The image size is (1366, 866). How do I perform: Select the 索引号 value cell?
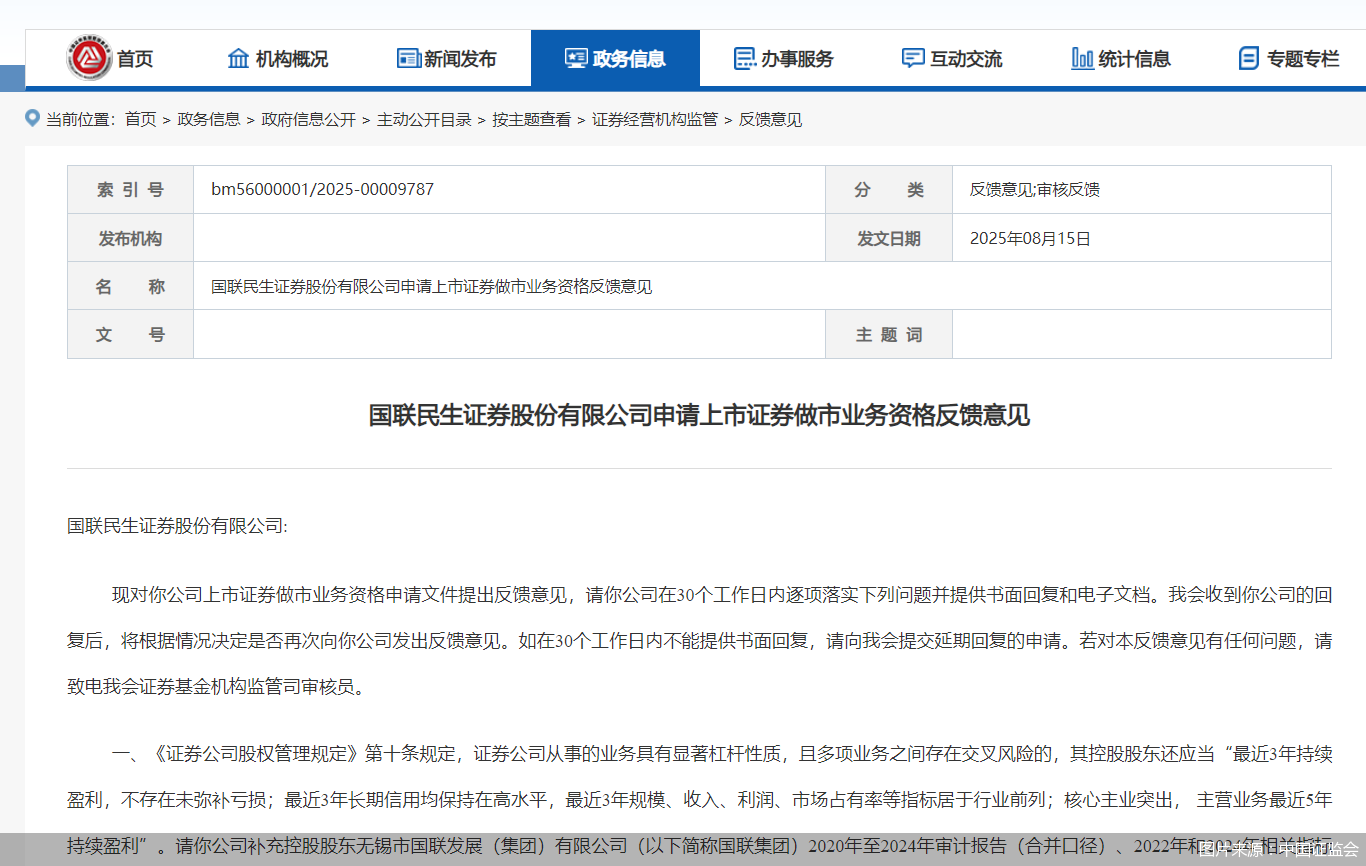click(x=508, y=189)
